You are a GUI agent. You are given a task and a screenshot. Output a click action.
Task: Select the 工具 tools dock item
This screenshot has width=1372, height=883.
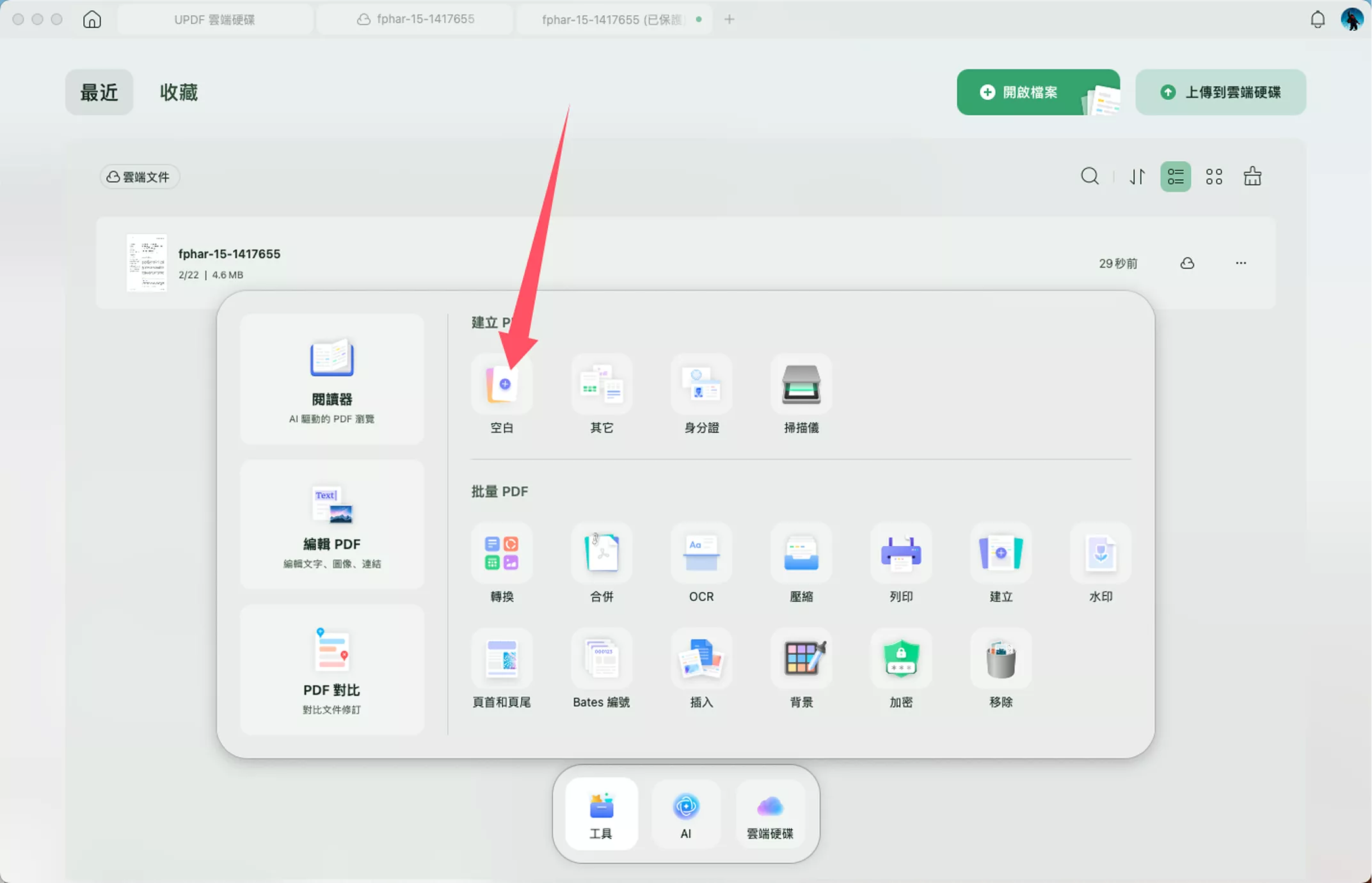pyautogui.click(x=601, y=814)
